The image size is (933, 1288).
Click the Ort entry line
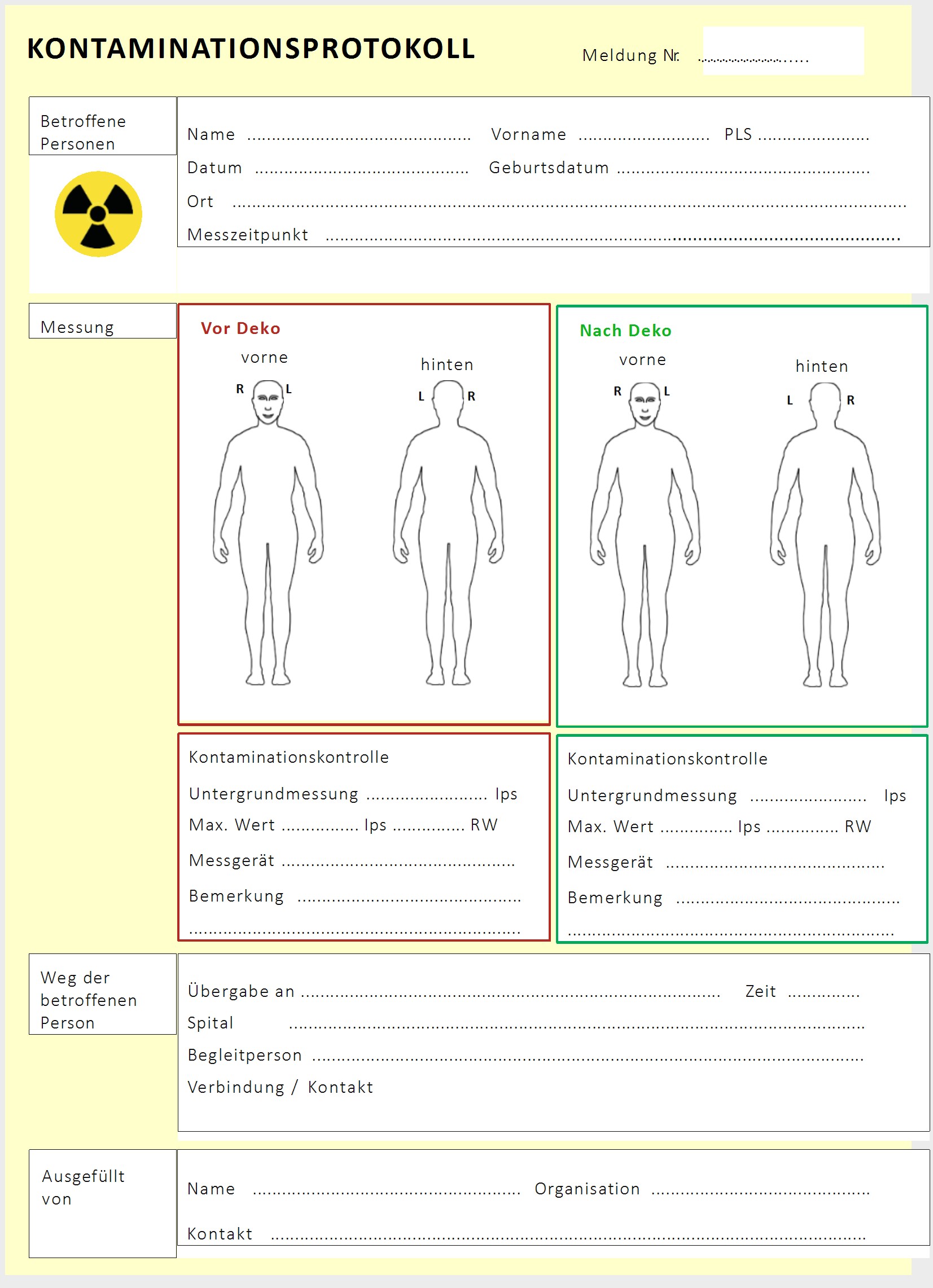point(568,203)
